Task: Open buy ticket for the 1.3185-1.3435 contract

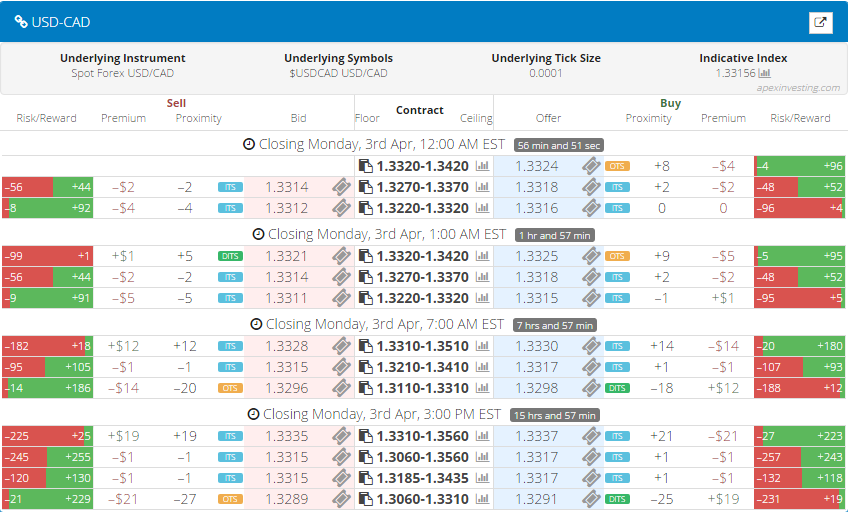Action: [x=591, y=478]
